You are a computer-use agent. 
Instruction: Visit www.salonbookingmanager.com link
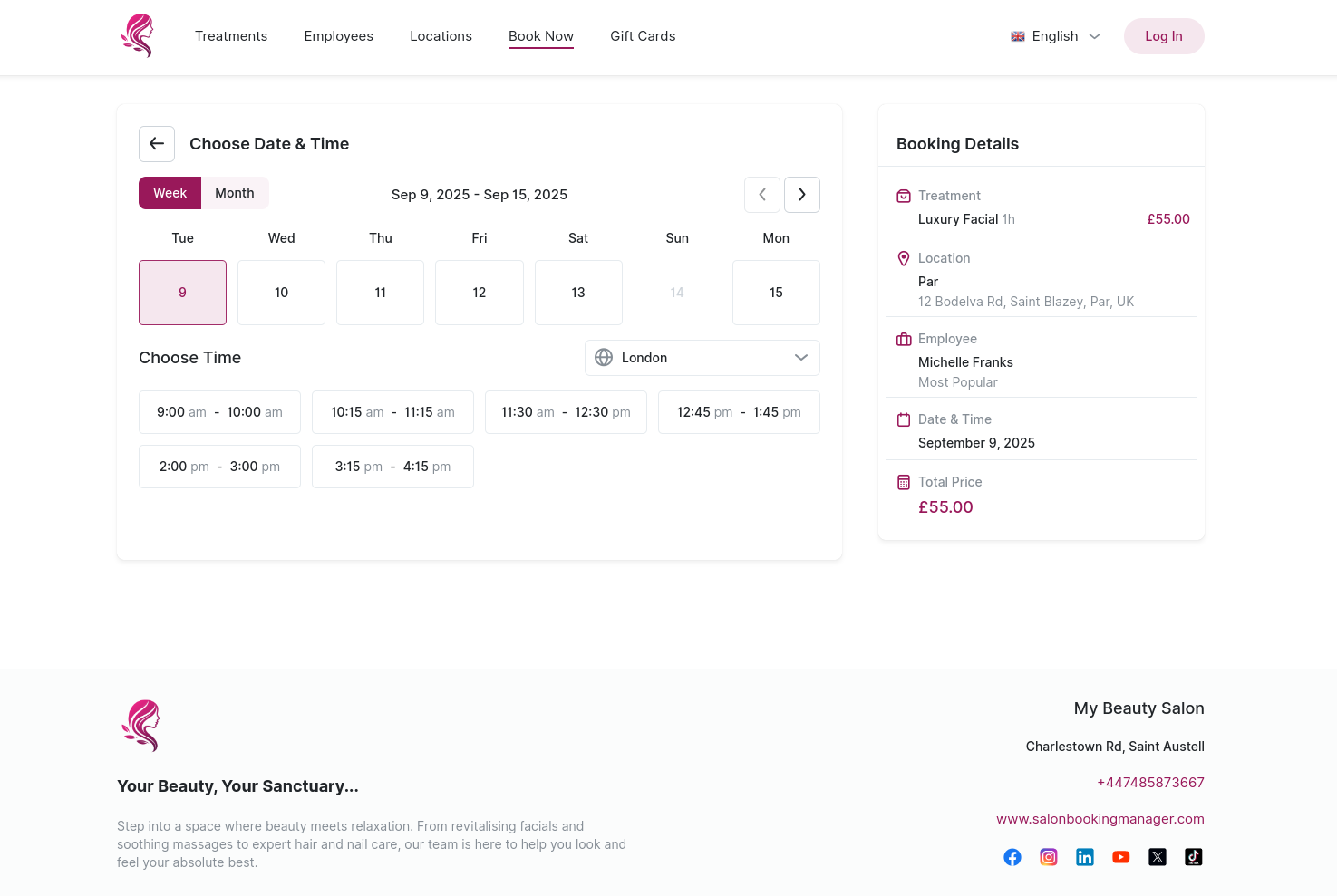click(1100, 819)
